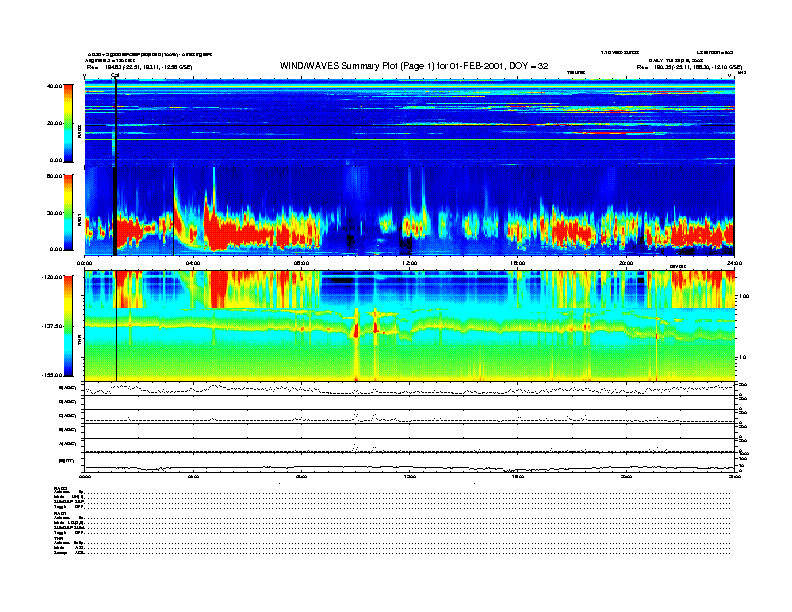
Task: Click the -155.00 label on TNR color scale
Action: coord(53,375)
